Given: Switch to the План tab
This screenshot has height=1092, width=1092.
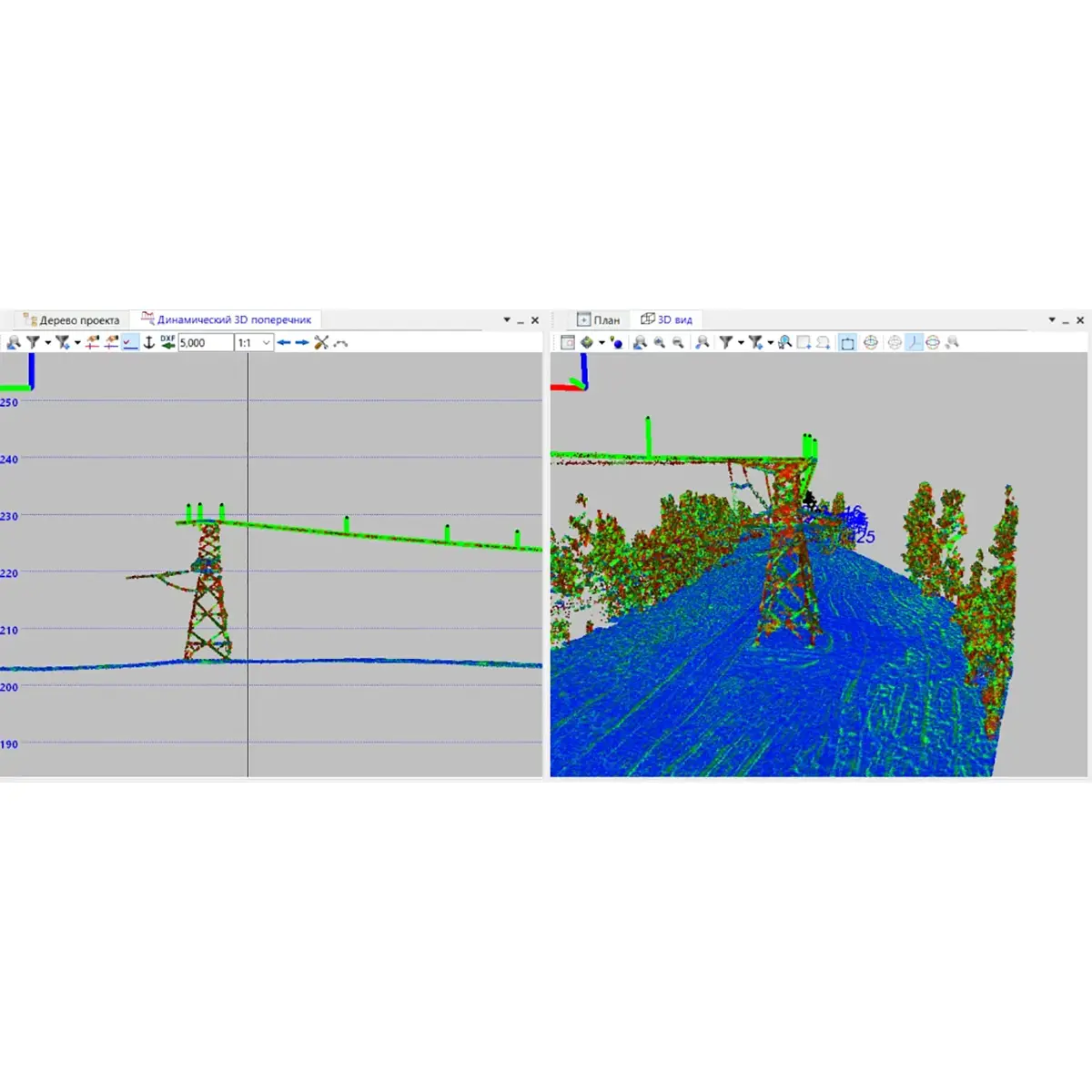Looking at the screenshot, I should [599, 320].
